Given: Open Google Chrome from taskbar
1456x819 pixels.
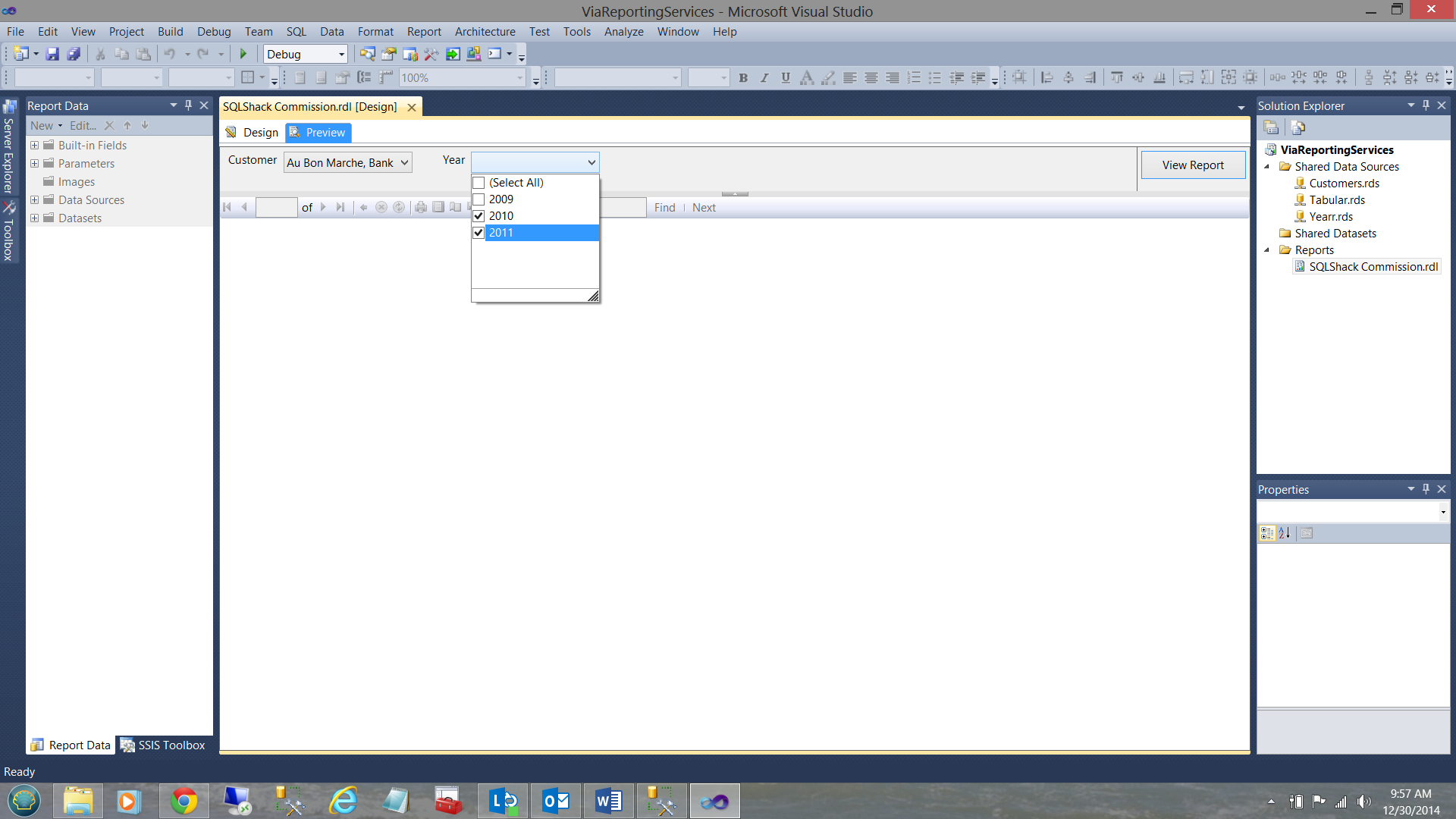Looking at the screenshot, I should [184, 801].
